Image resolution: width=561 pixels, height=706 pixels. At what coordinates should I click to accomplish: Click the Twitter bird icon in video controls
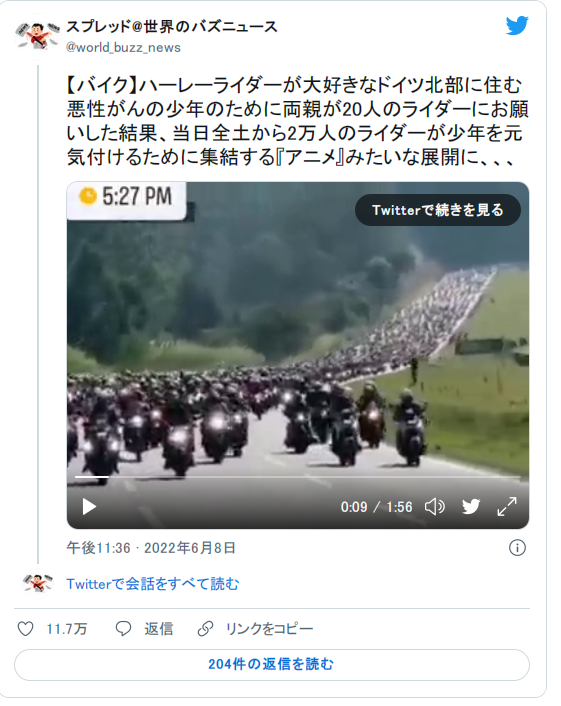pyautogui.click(x=471, y=507)
